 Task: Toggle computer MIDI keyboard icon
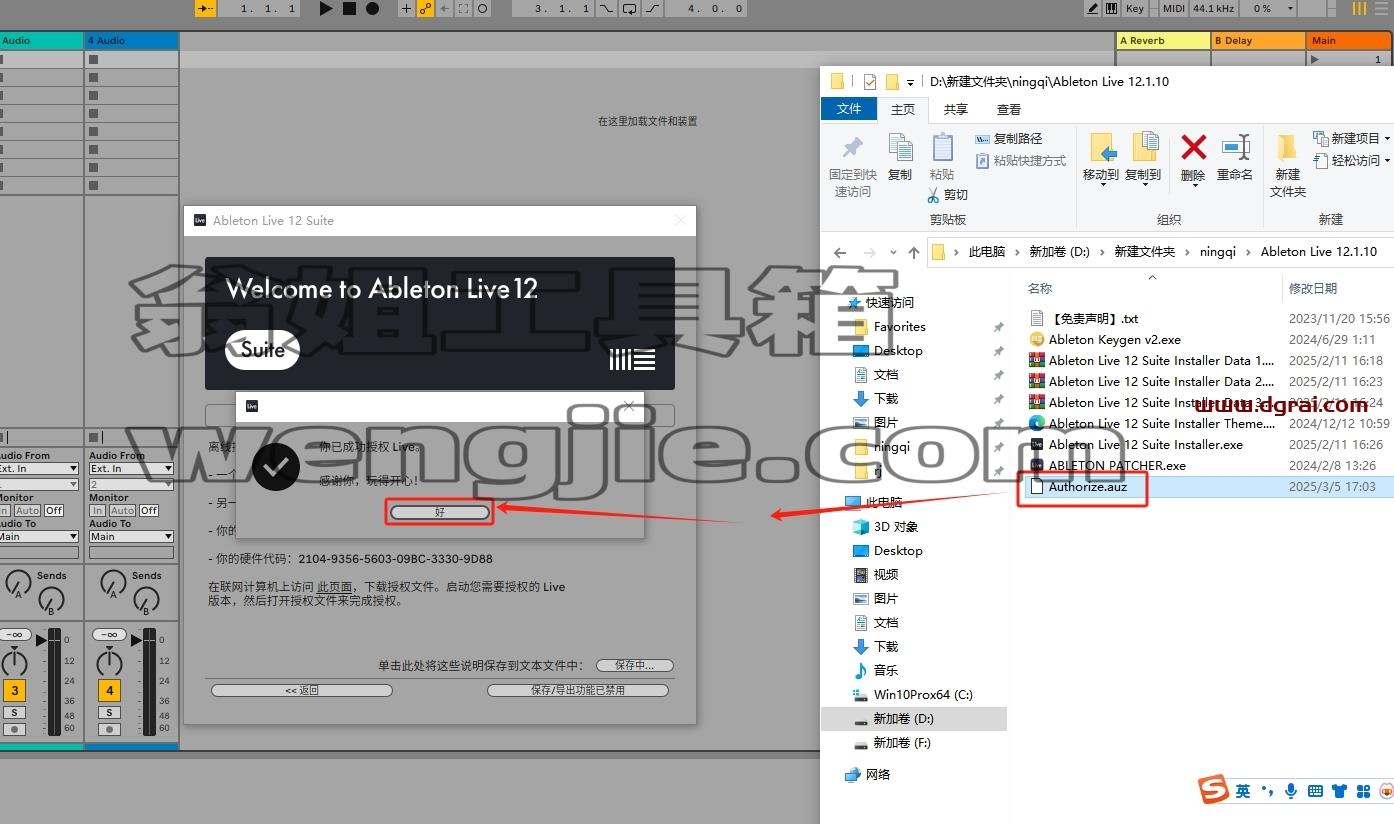click(x=1111, y=8)
